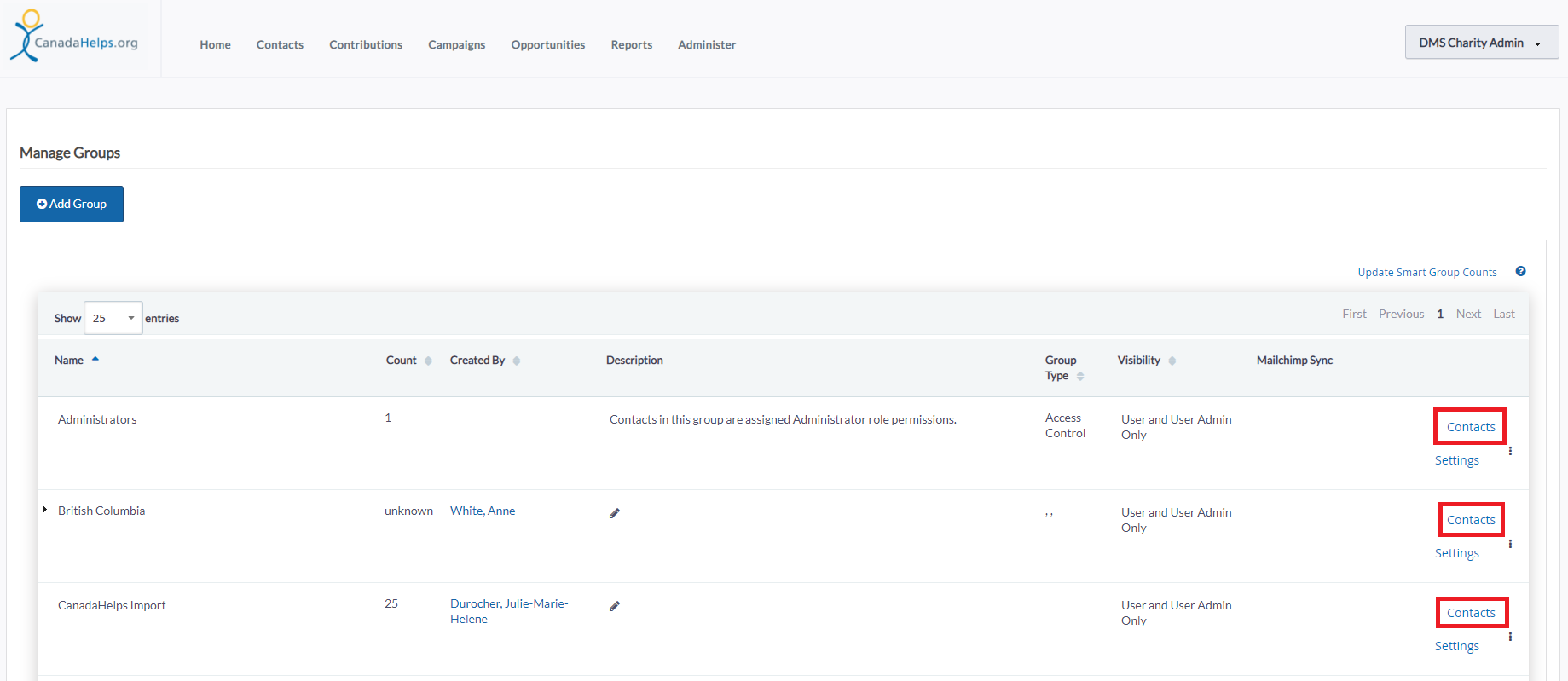
Task: Click the Manage Groups page heading
Action: 70,153
